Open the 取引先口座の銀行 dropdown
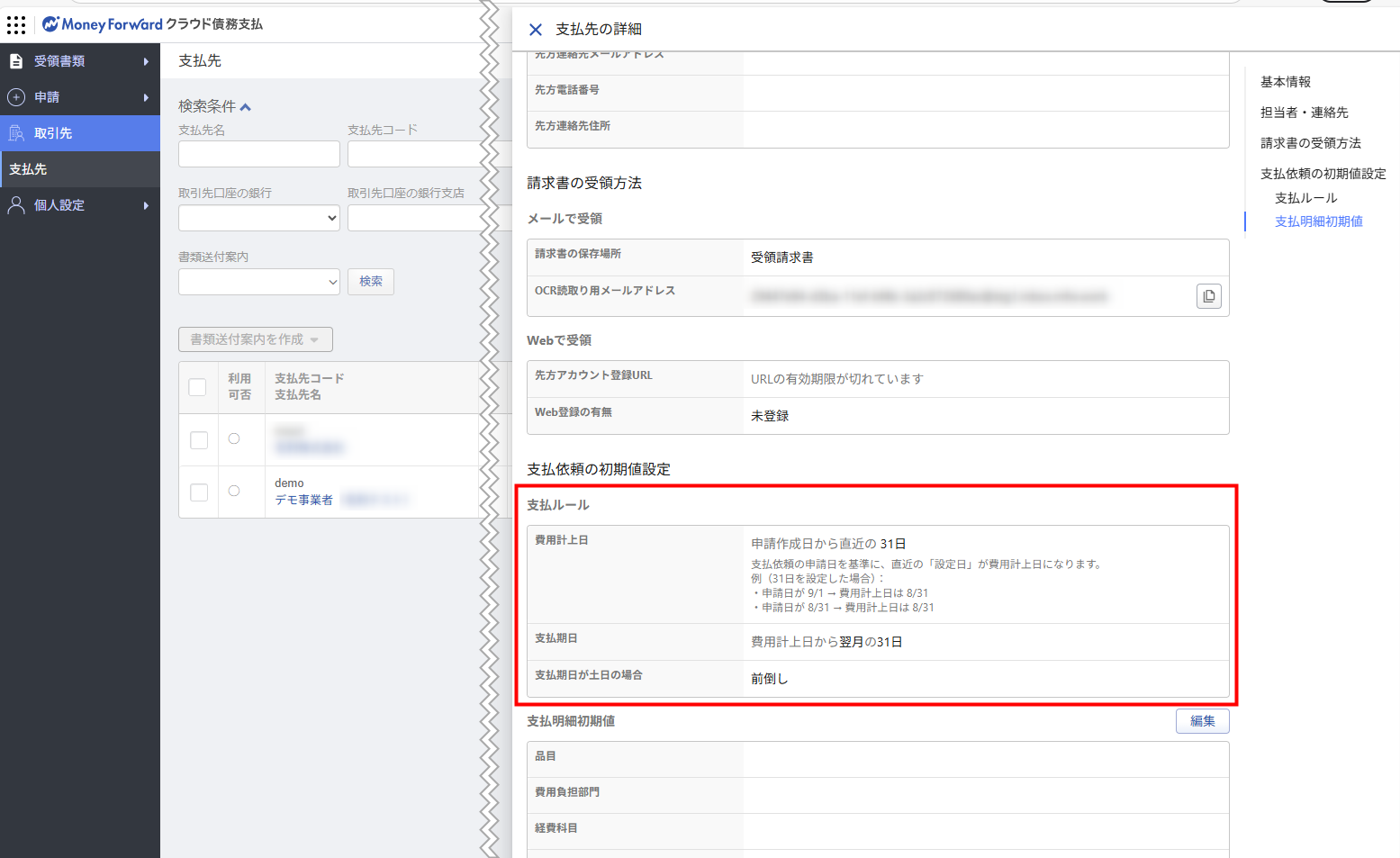1400x858 pixels. 258,218
